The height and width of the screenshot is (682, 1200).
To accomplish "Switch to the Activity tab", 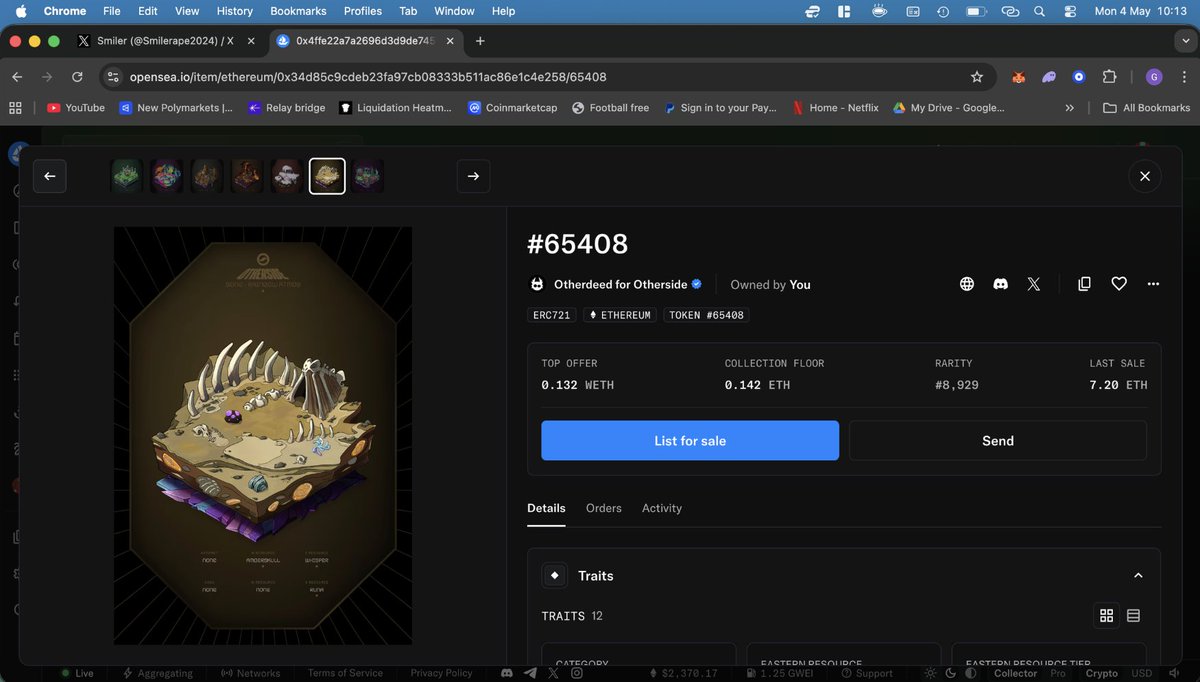I will 662,508.
